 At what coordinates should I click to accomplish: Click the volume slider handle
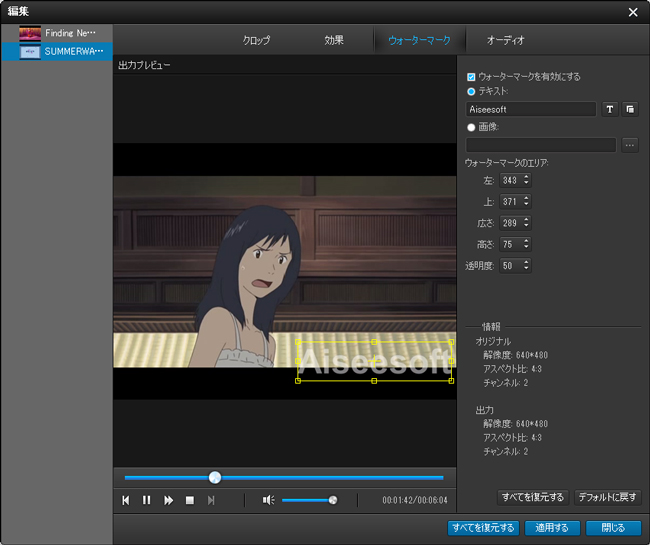coord(333,500)
